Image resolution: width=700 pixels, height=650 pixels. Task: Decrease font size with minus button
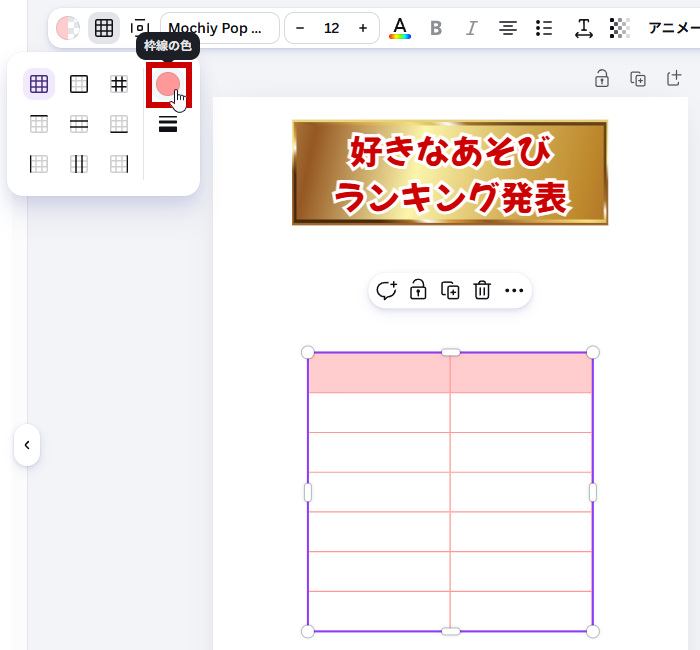[300, 28]
